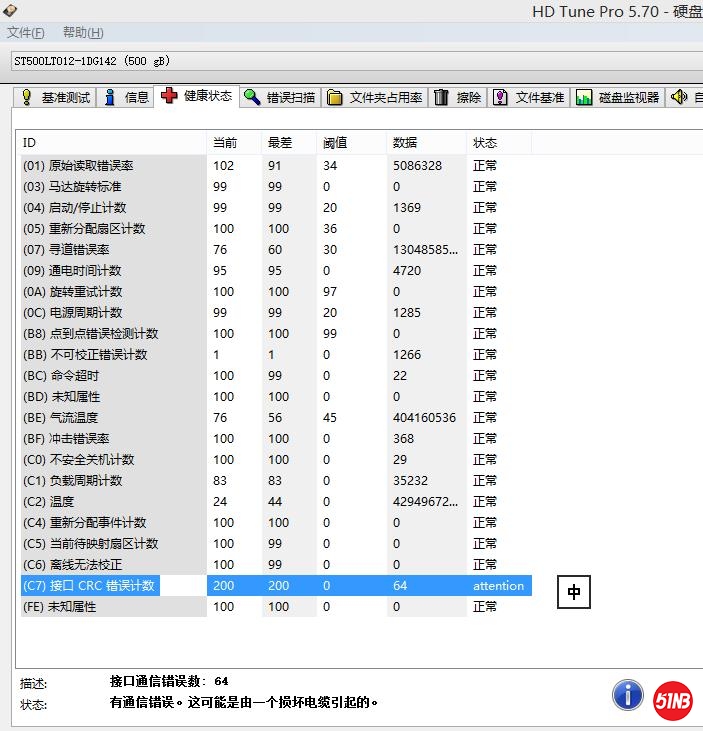Click the blue info icon at the bottom
Viewport: 703px width, 731px height.
(x=627, y=694)
